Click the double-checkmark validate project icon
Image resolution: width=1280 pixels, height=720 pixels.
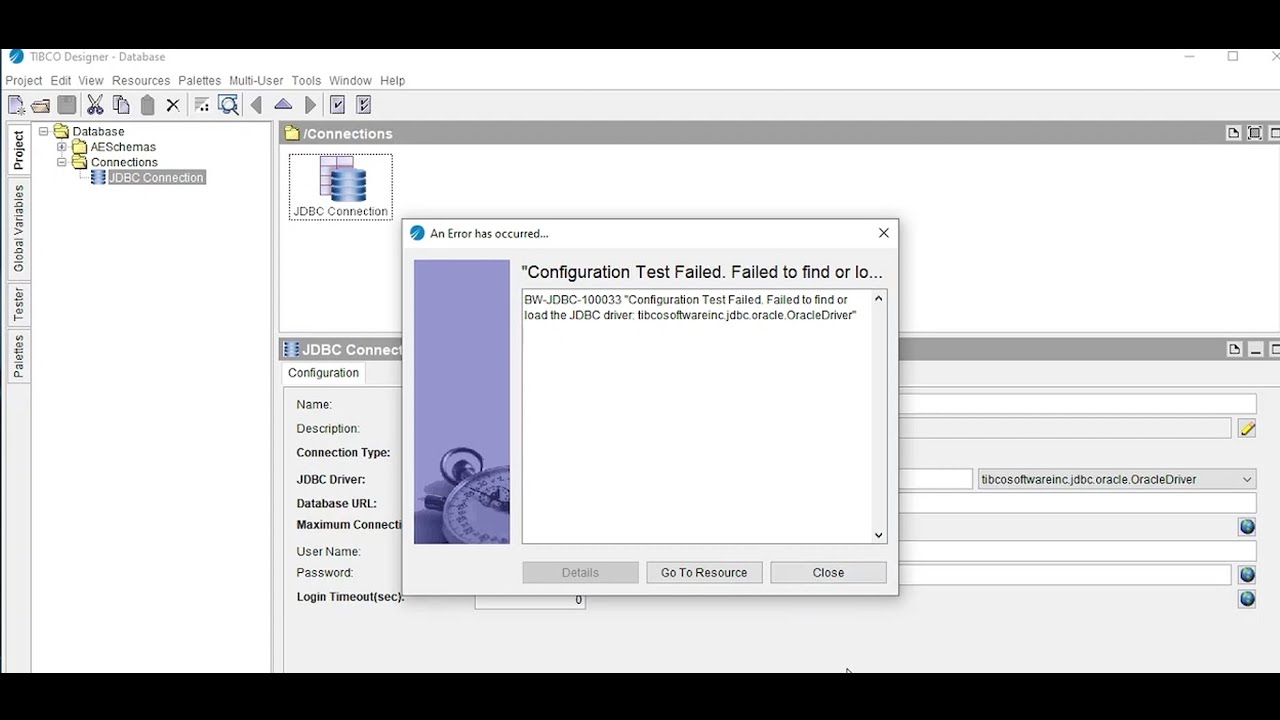pos(363,105)
